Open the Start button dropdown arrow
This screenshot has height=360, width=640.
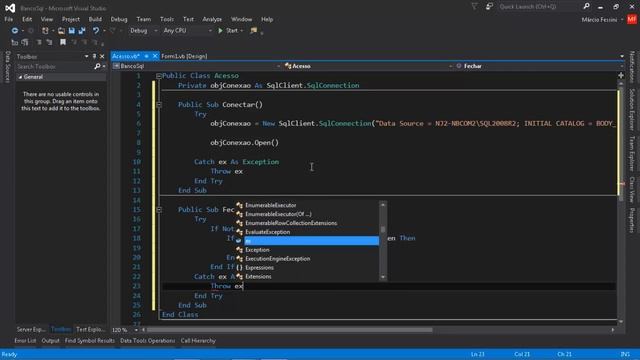pyautogui.click(x=242, y=31)
